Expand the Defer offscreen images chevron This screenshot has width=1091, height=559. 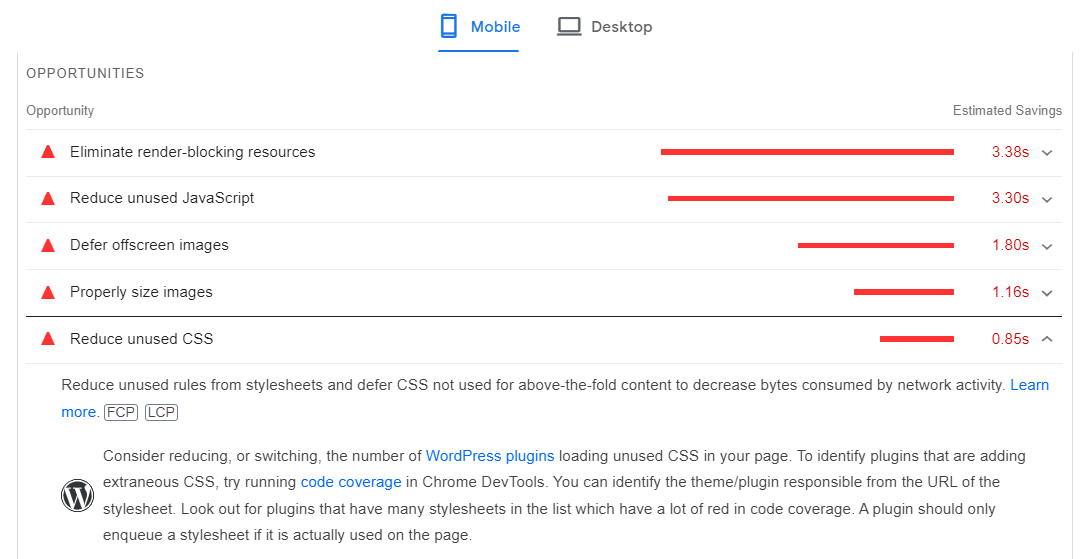1047,246
